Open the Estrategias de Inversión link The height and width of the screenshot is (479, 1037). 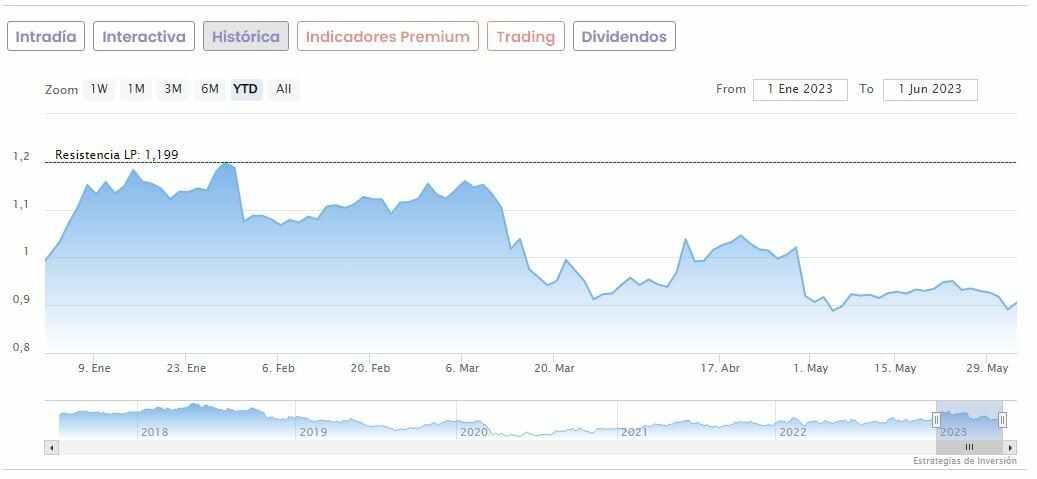[x=964, y=461]
